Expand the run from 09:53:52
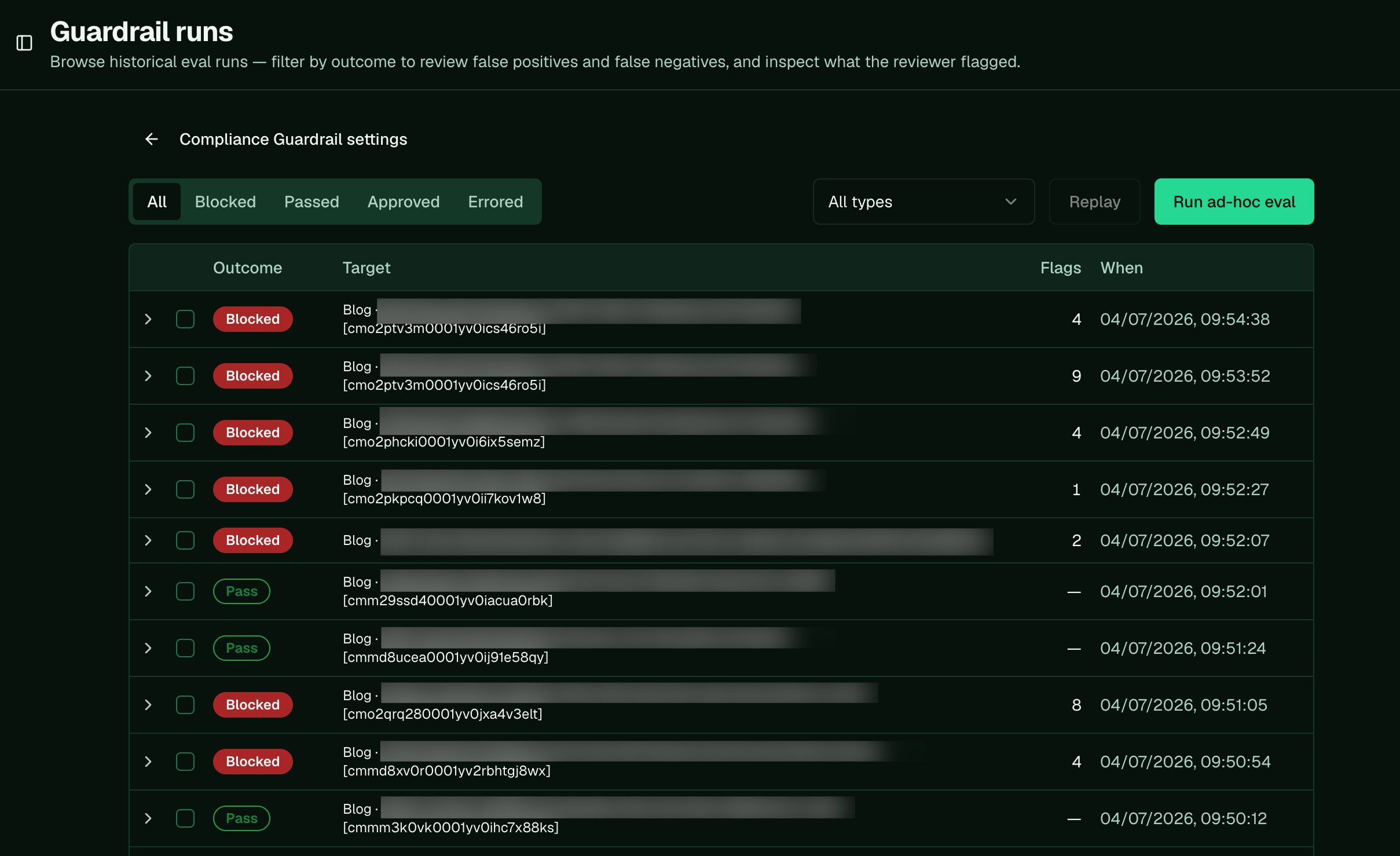The image size is (1400, 856). (x=148, y=376)
